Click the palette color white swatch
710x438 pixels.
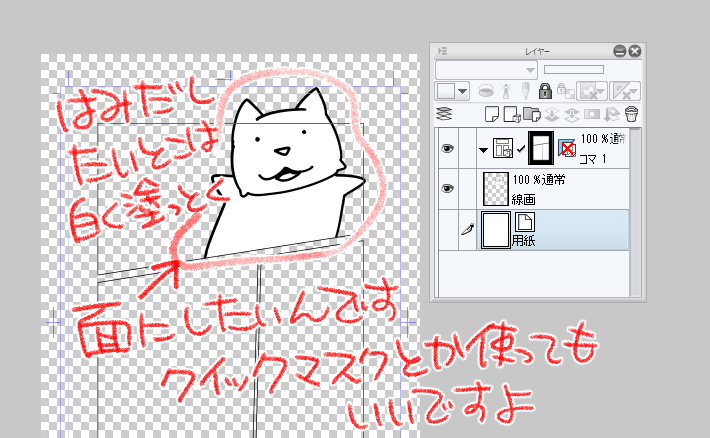446,91
